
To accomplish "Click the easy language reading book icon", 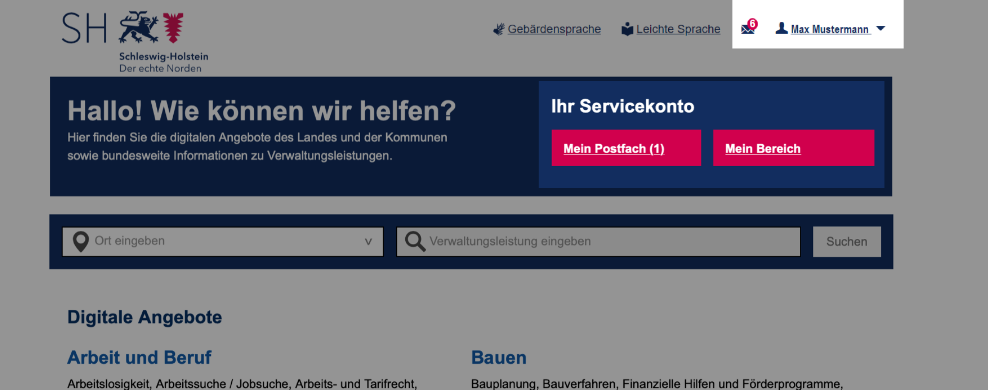I will coord(627,29).
